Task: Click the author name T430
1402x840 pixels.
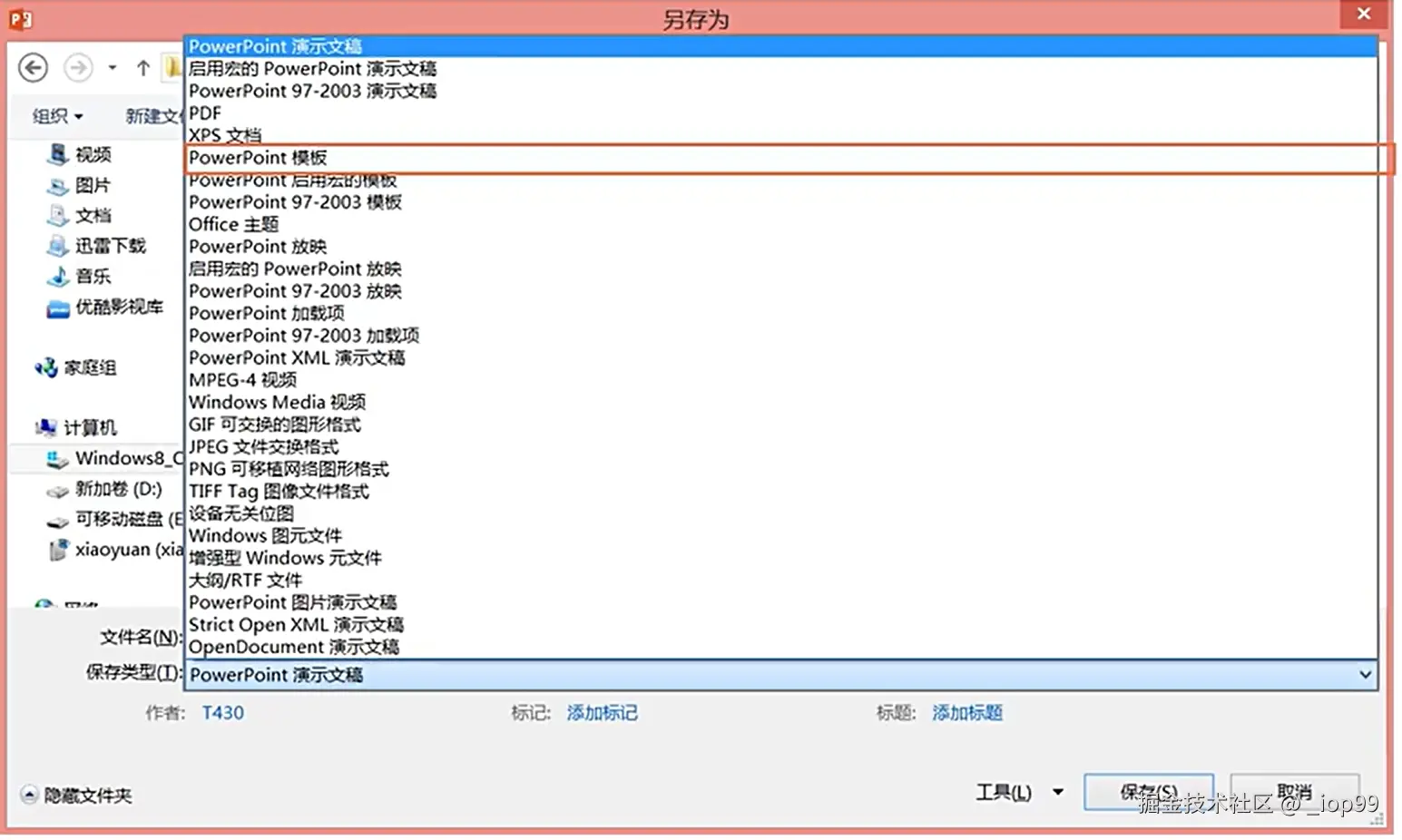Action: point(223,712)
